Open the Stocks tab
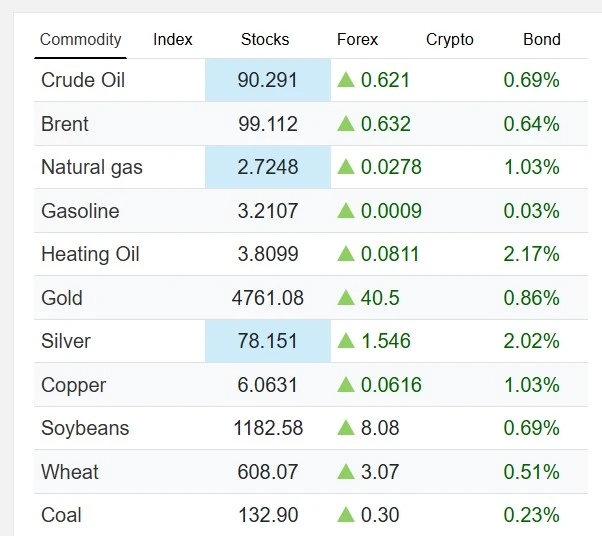The width and height of the screenshot is (602, 536). click(x=265, y=40)
